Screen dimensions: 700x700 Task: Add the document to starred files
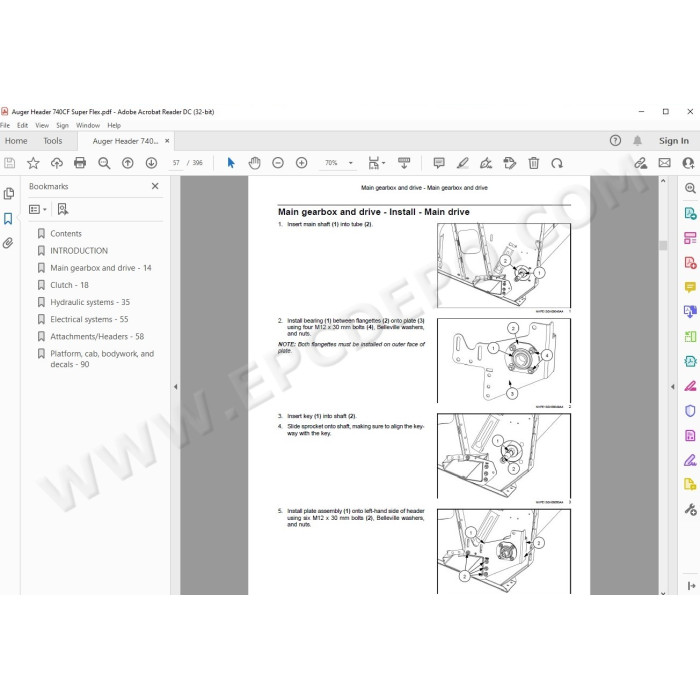point(33,163)
